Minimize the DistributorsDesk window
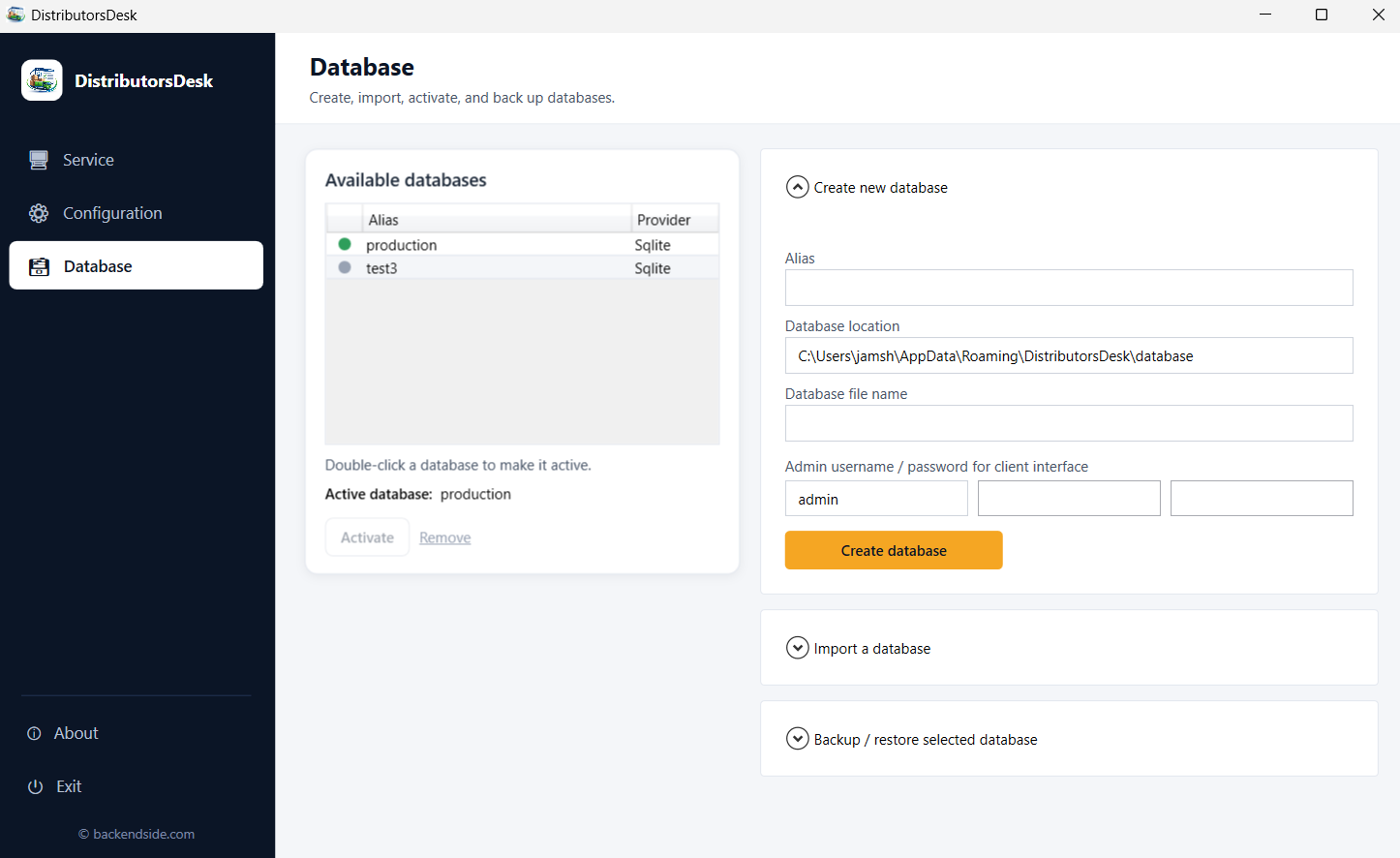Screen dimensions: 1400x858 tap(1265, 15)
